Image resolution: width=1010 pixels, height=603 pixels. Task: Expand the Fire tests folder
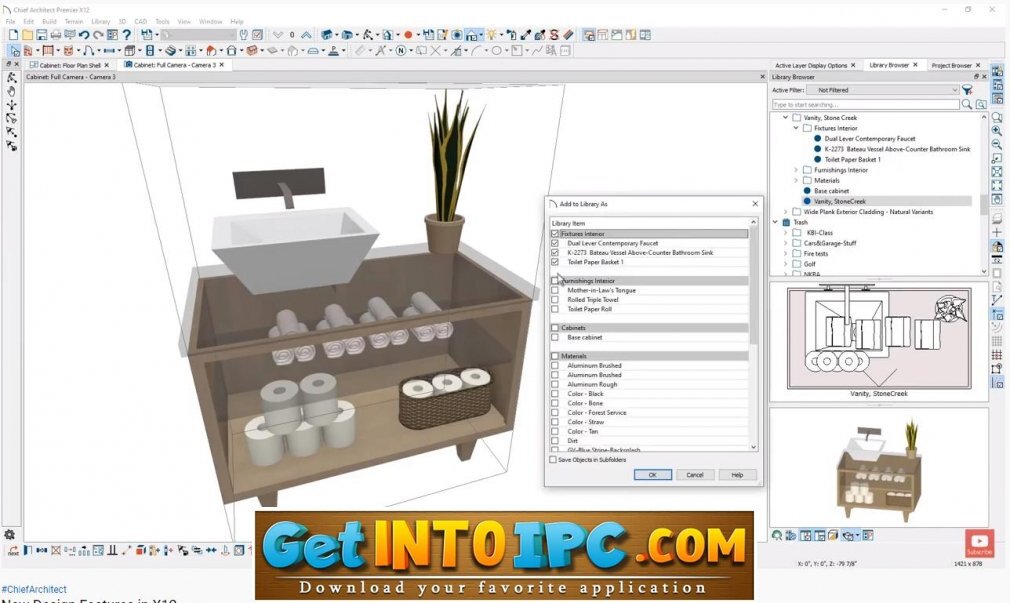click(x=785, y=254)
